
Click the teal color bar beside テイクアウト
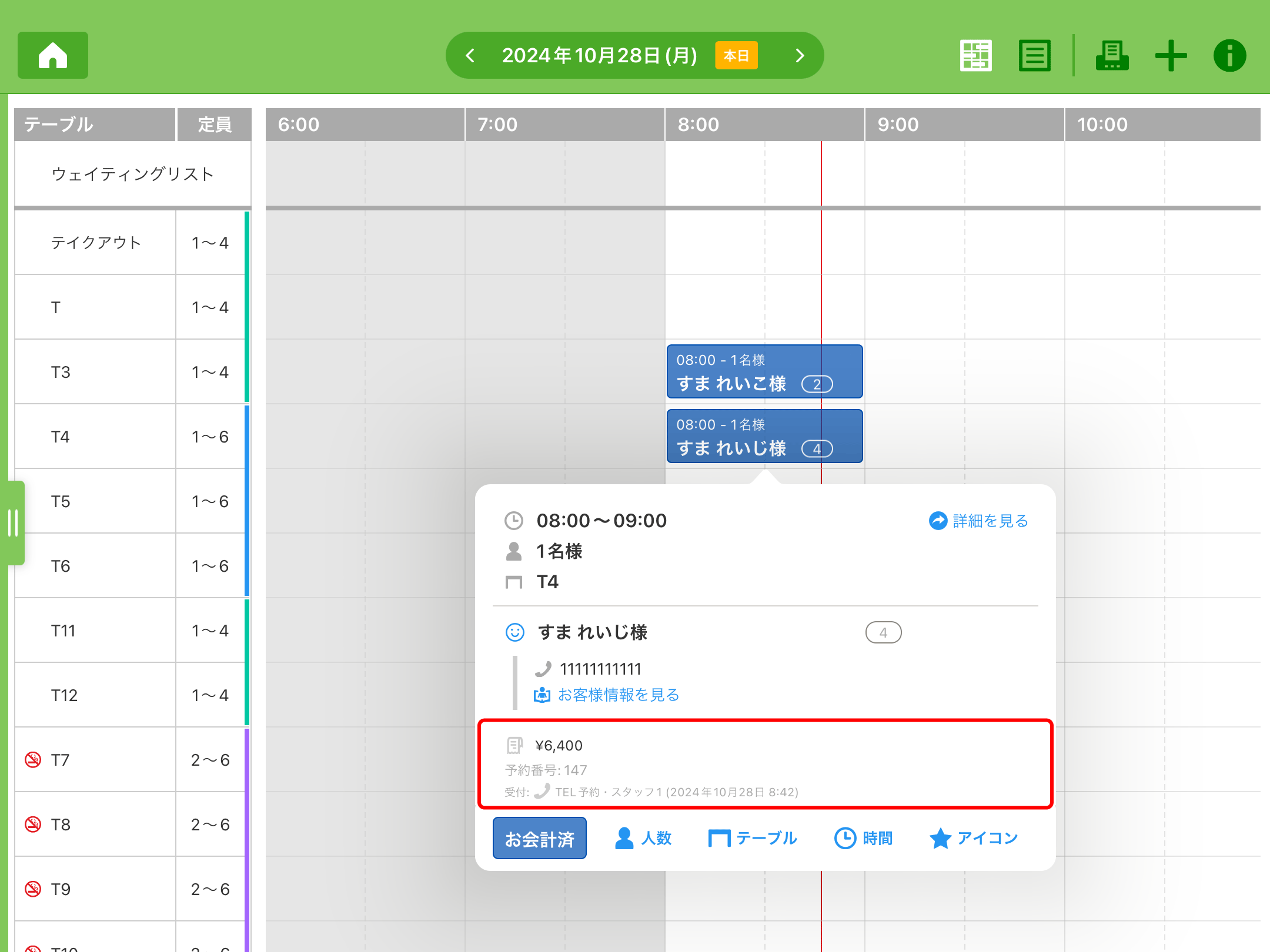pos(247,242)
